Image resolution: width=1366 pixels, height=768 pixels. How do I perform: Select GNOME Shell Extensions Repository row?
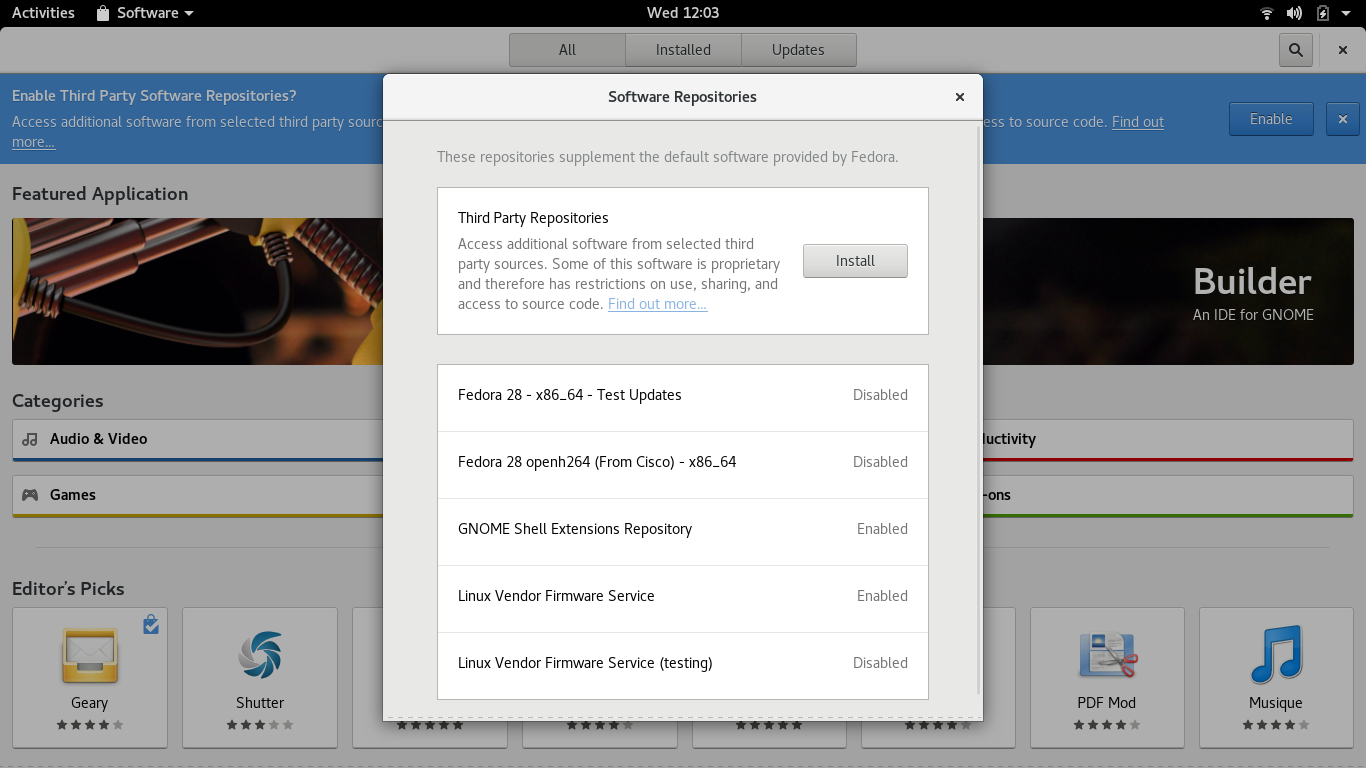point(683,532)
